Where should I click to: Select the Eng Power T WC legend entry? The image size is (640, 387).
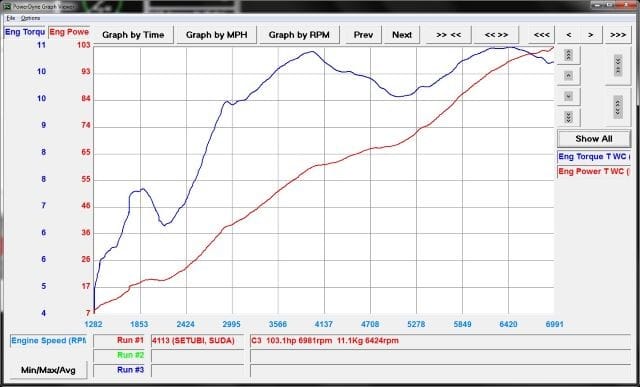[x=594, y=171]
